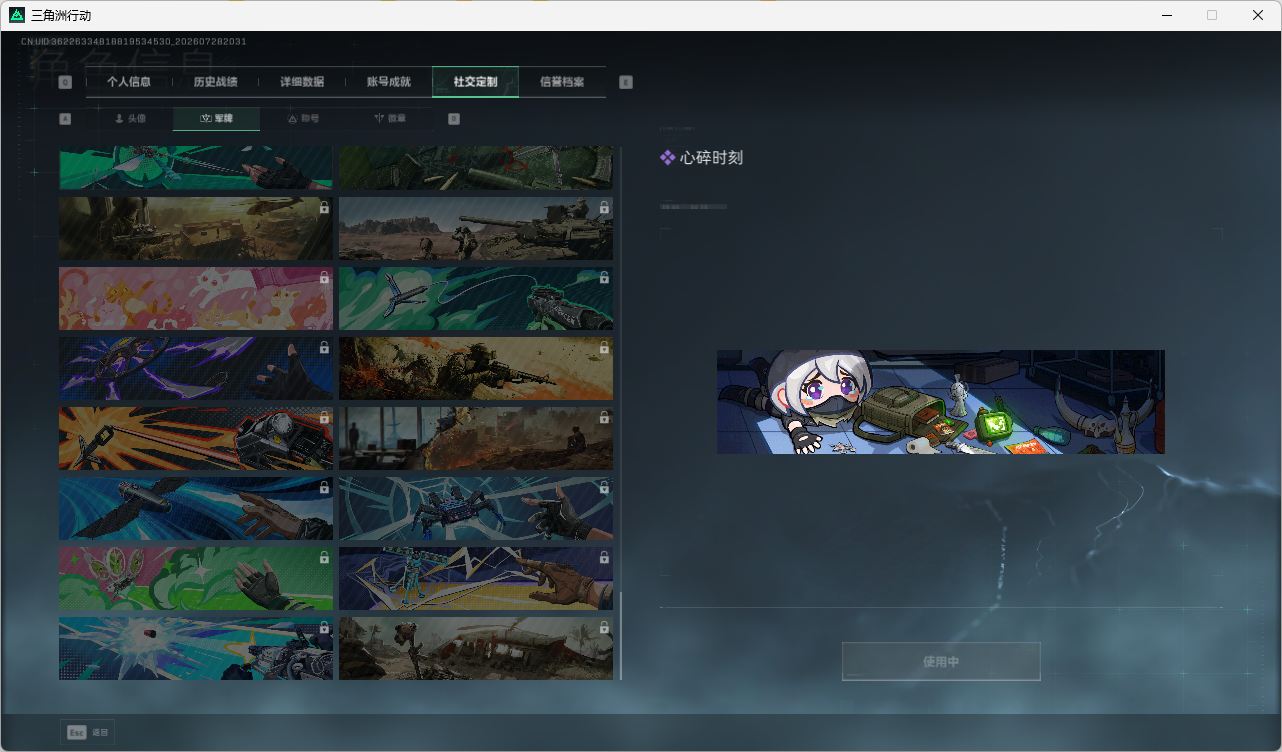Select the tank in desert dog tag

(476, 228)
